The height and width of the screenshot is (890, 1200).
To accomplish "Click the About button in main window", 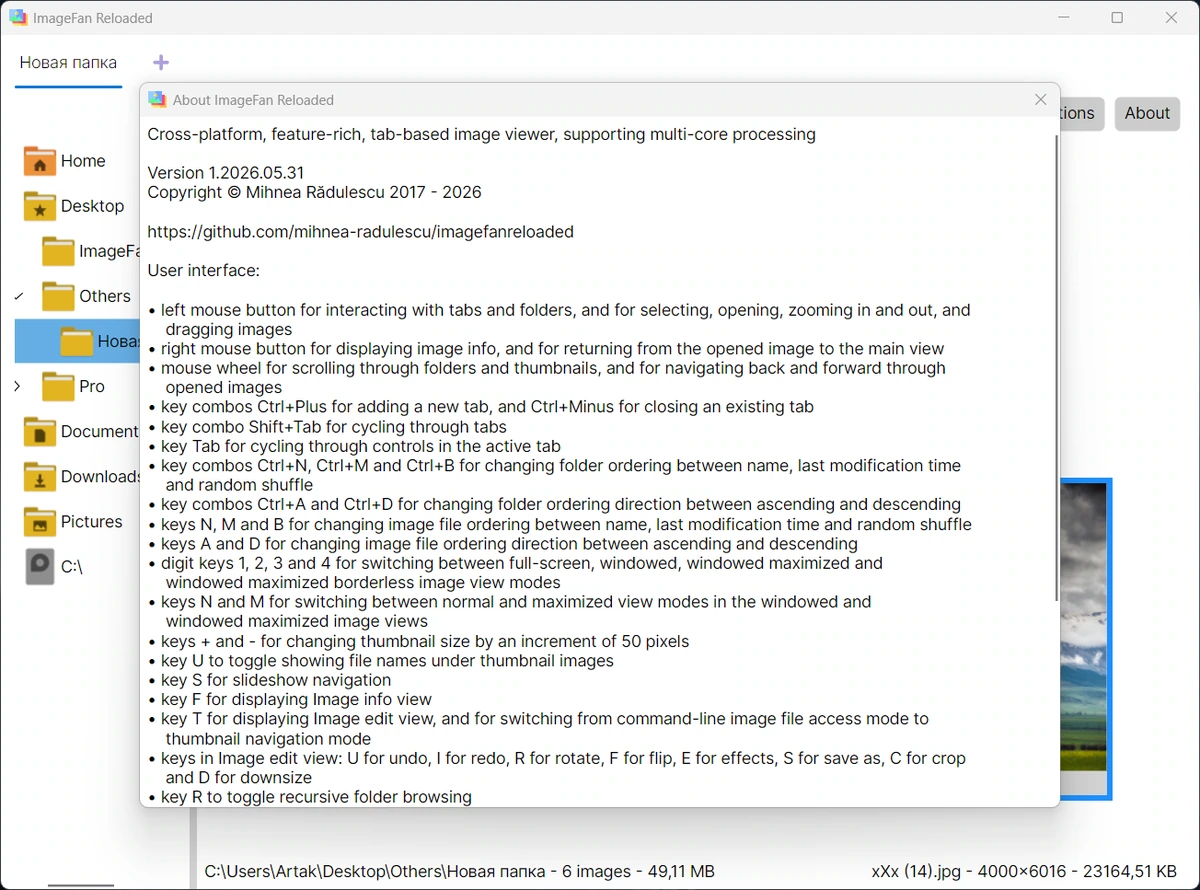I will pyautogui.click(x=1147, y=113).
